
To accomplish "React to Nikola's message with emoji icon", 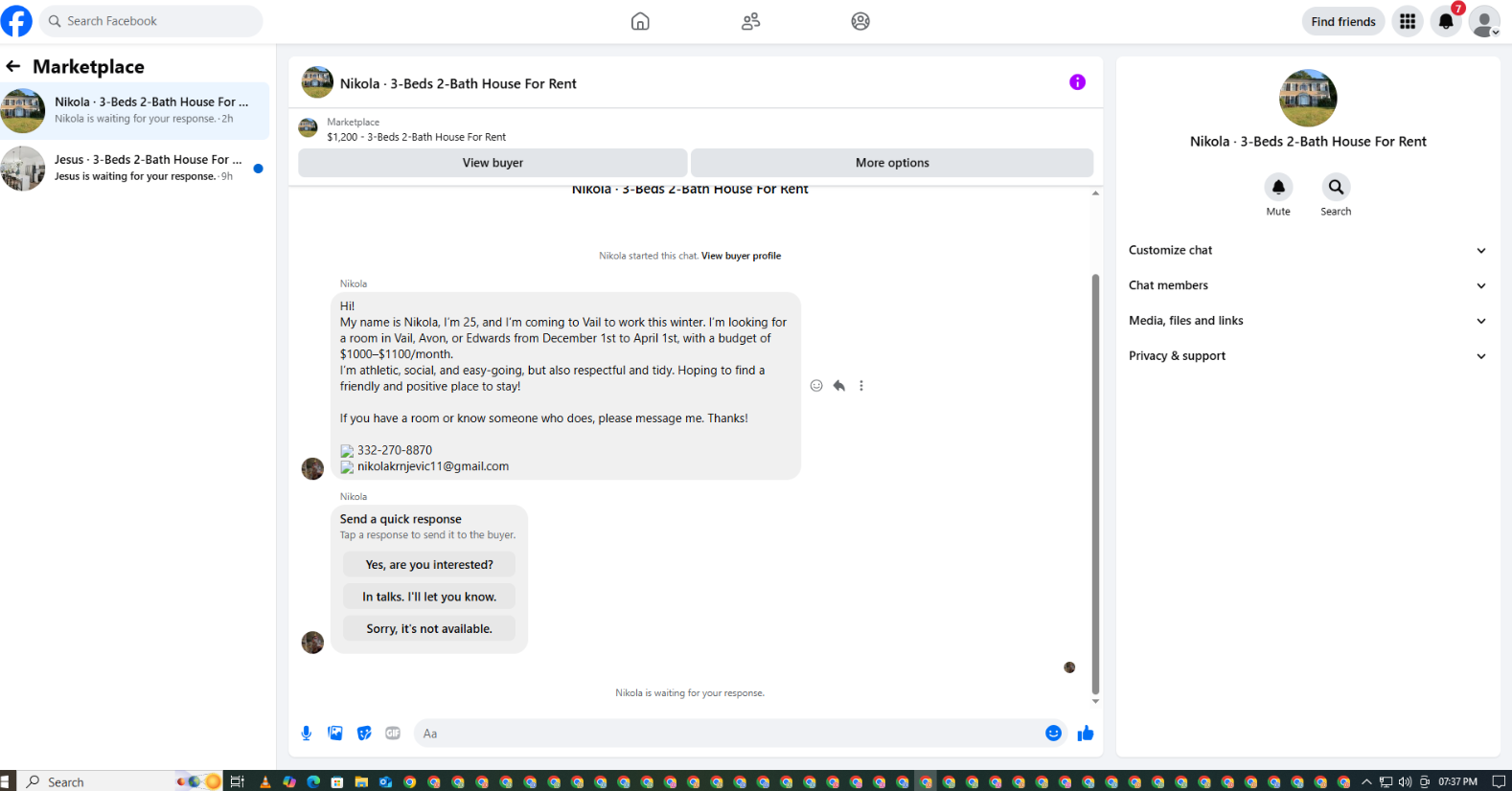I will point(816,386).
